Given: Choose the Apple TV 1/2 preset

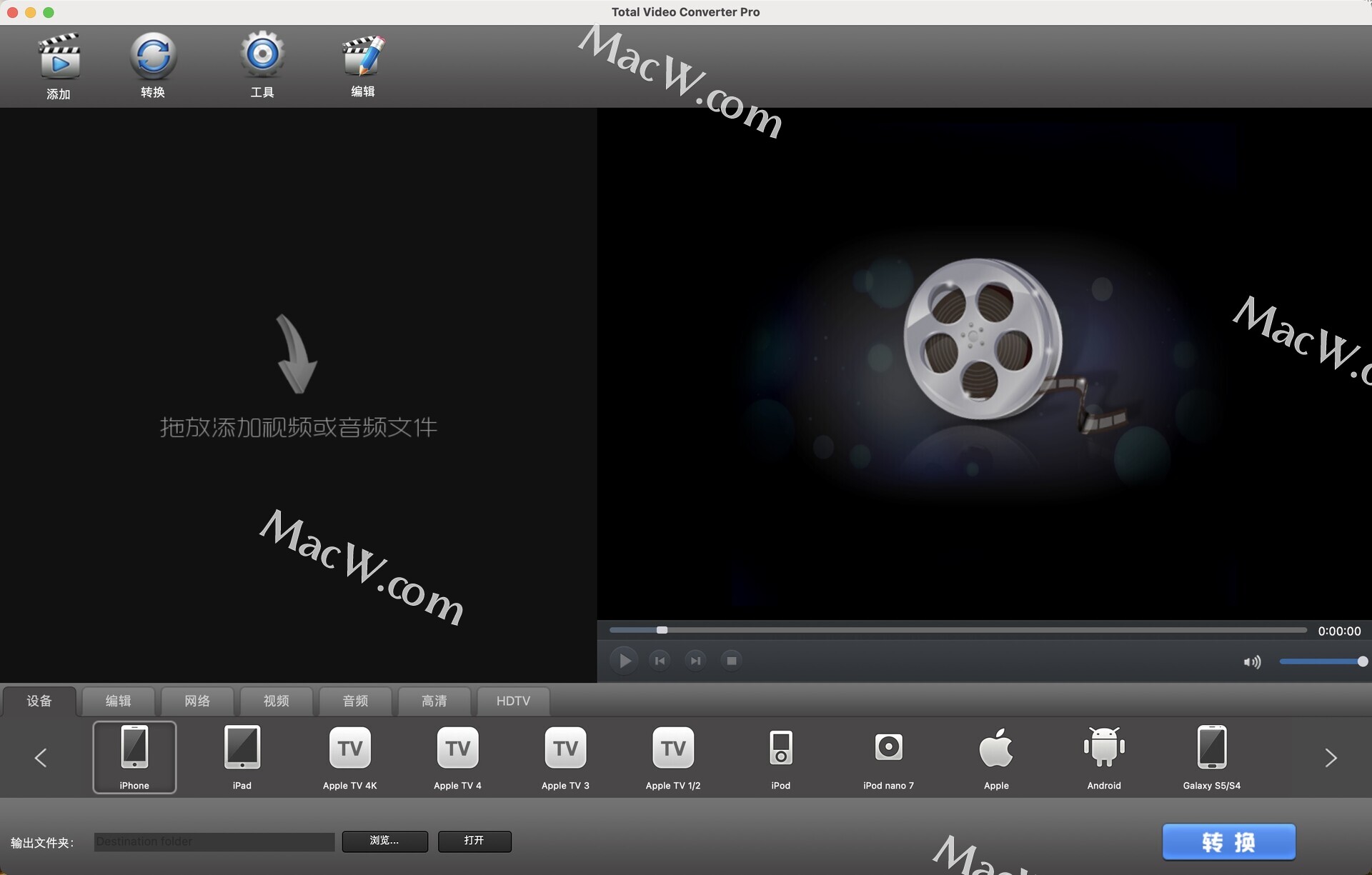Looking at the screenshot, I should 673,756.
